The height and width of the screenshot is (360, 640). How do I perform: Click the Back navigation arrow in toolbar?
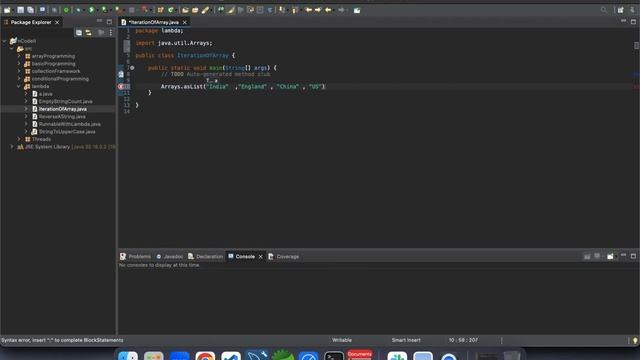[x=328, y=10]
